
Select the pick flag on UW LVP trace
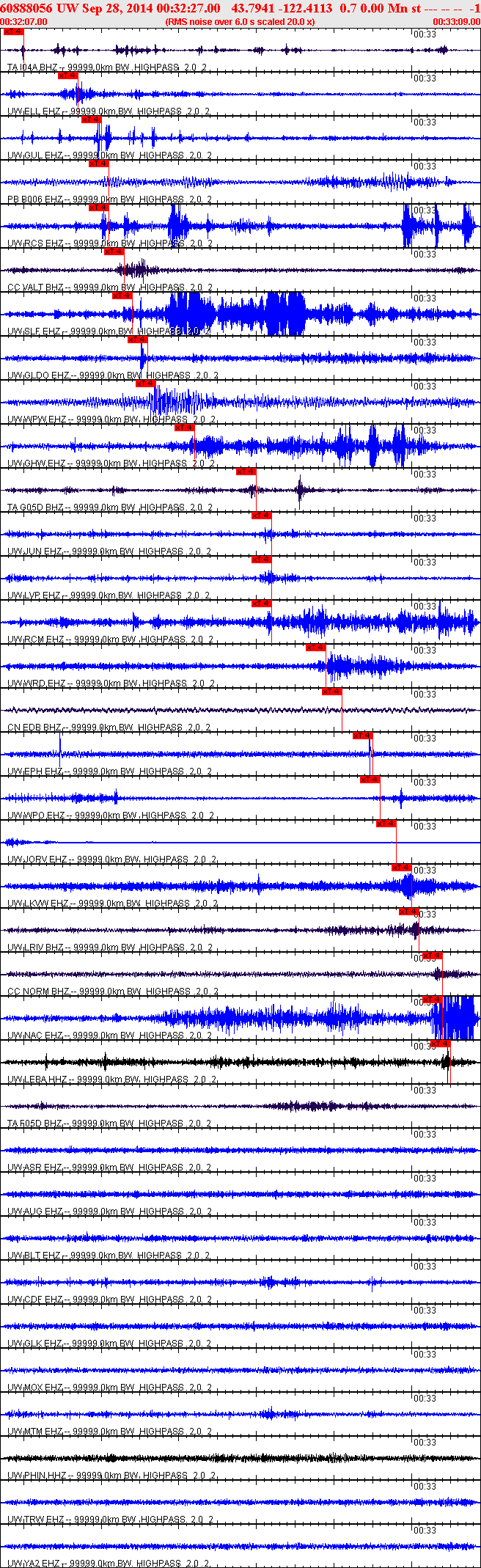pyautogui.click(x=261, y=560)
